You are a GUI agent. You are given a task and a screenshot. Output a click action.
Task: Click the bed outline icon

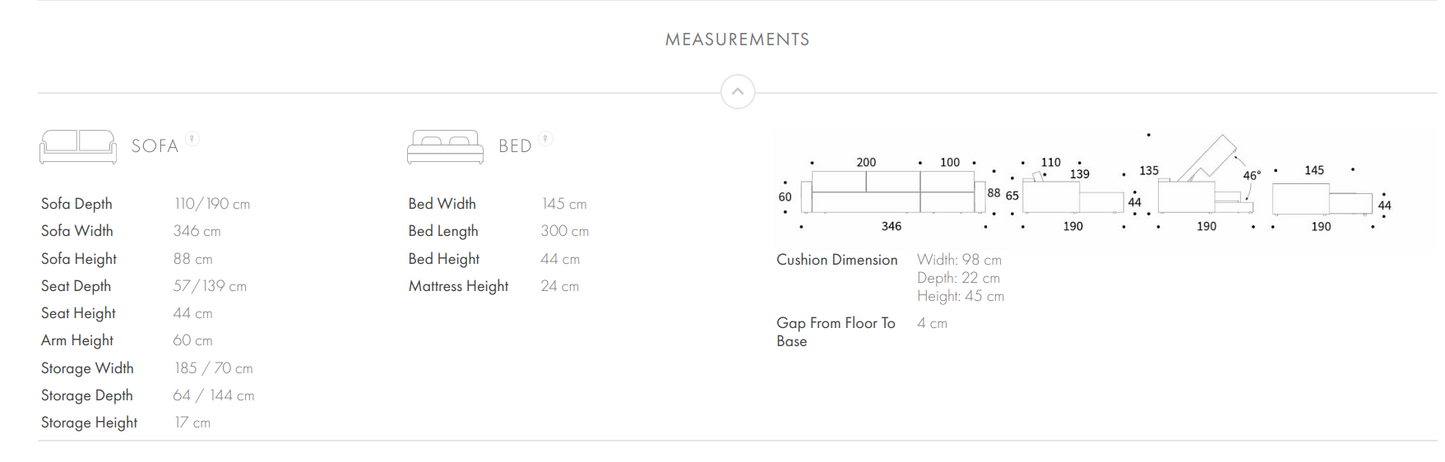click(x=445, y=146)
